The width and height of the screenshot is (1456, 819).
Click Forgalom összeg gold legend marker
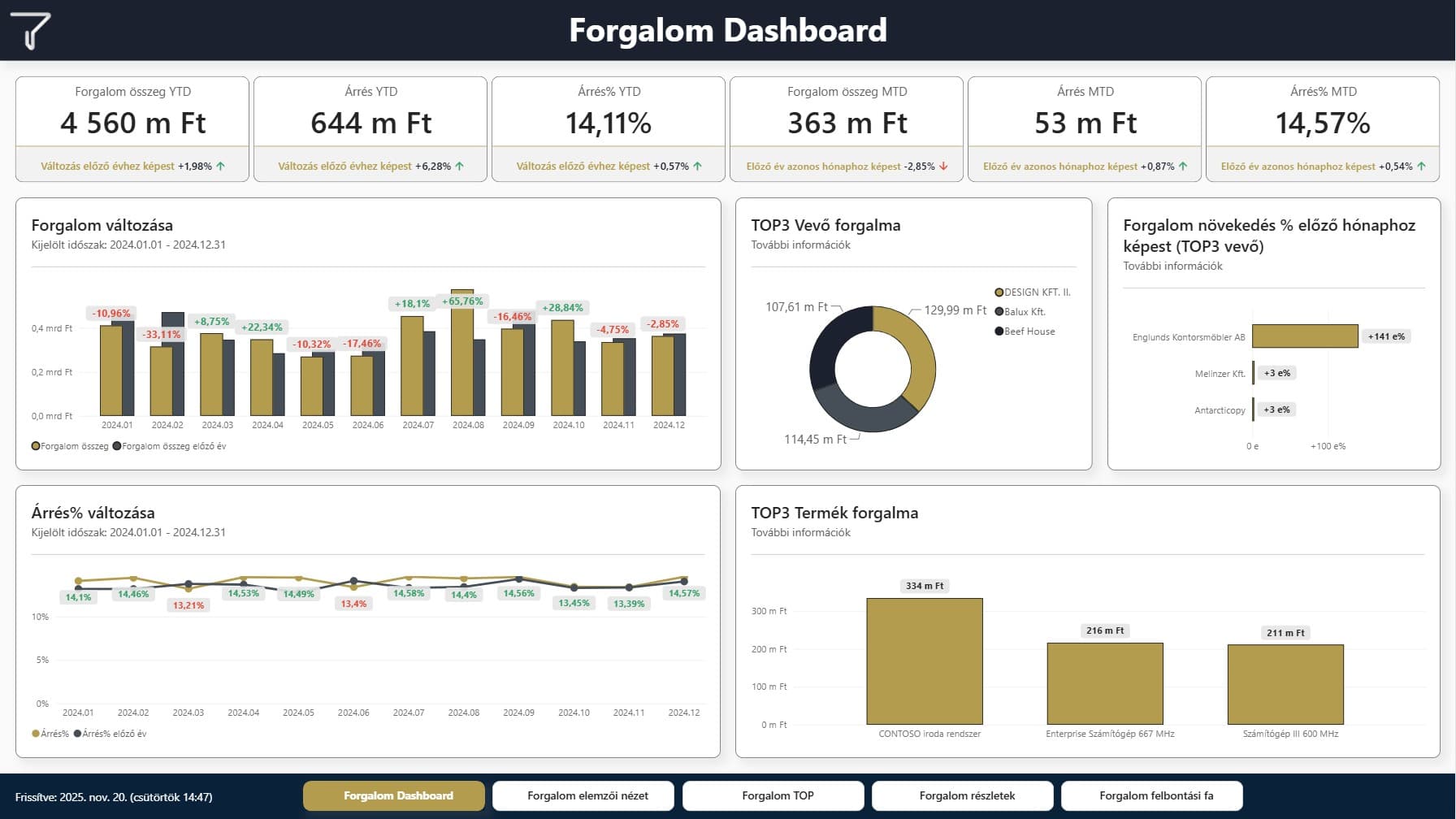36,446
